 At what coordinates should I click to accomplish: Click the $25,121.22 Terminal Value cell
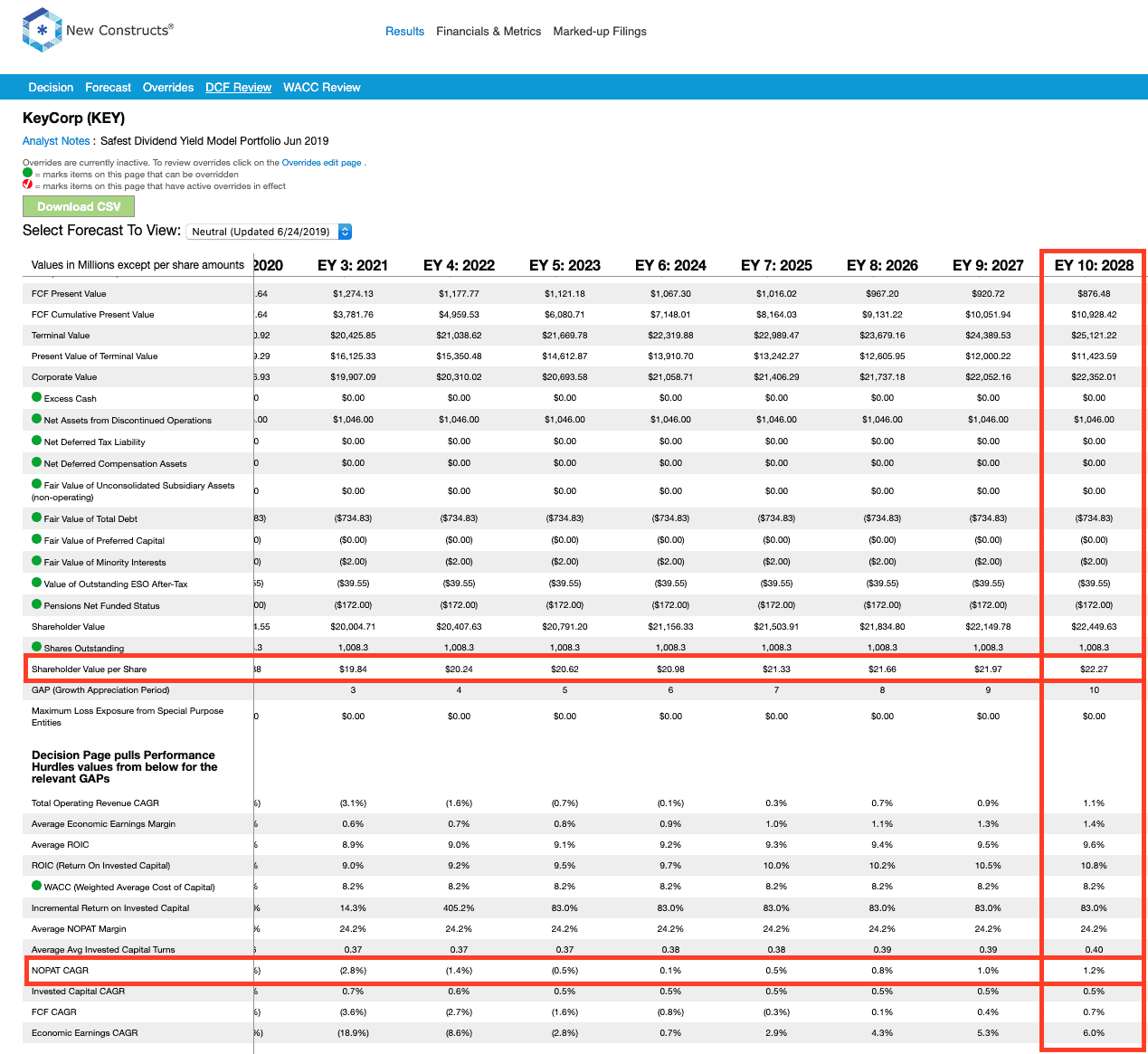(1094, 335)
